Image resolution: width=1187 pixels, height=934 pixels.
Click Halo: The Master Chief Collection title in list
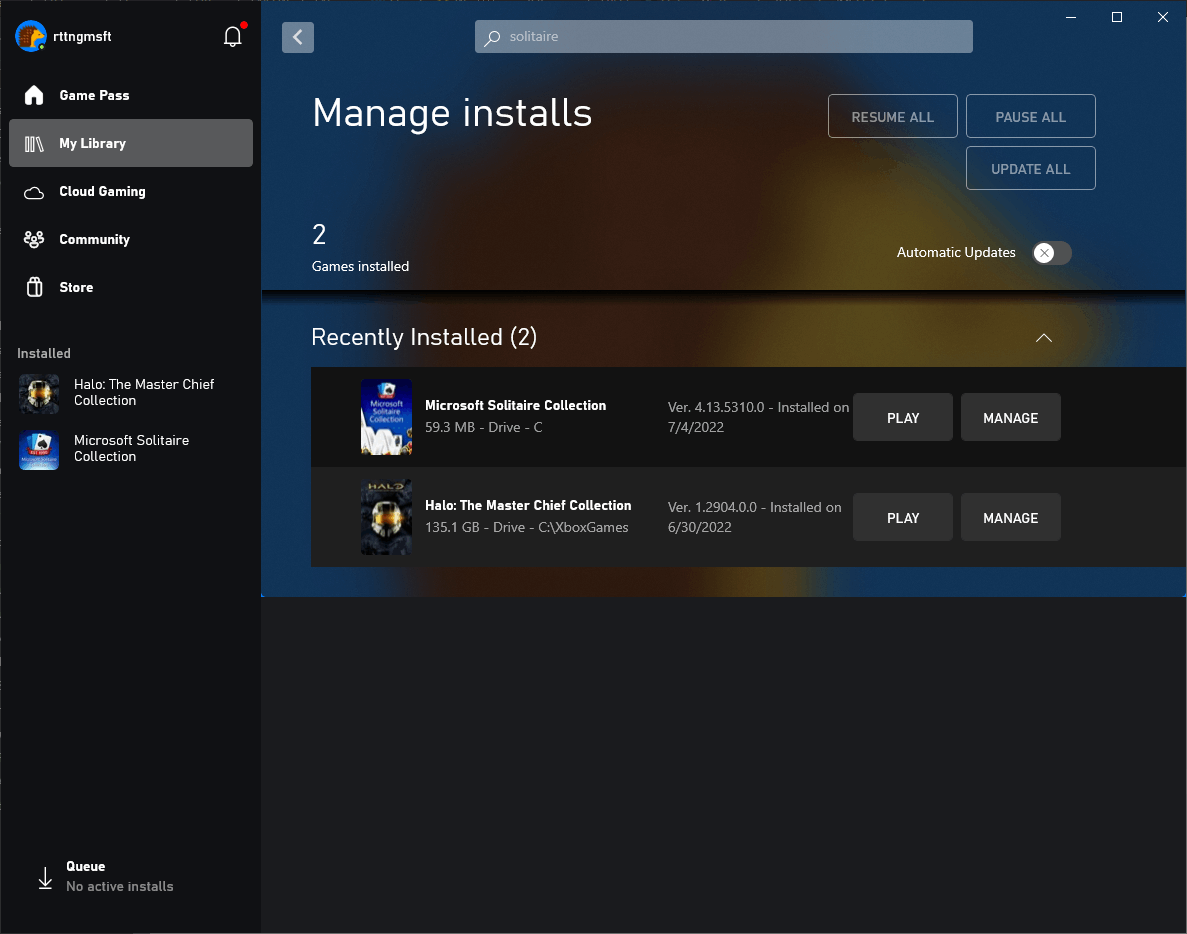coord(528,506)
